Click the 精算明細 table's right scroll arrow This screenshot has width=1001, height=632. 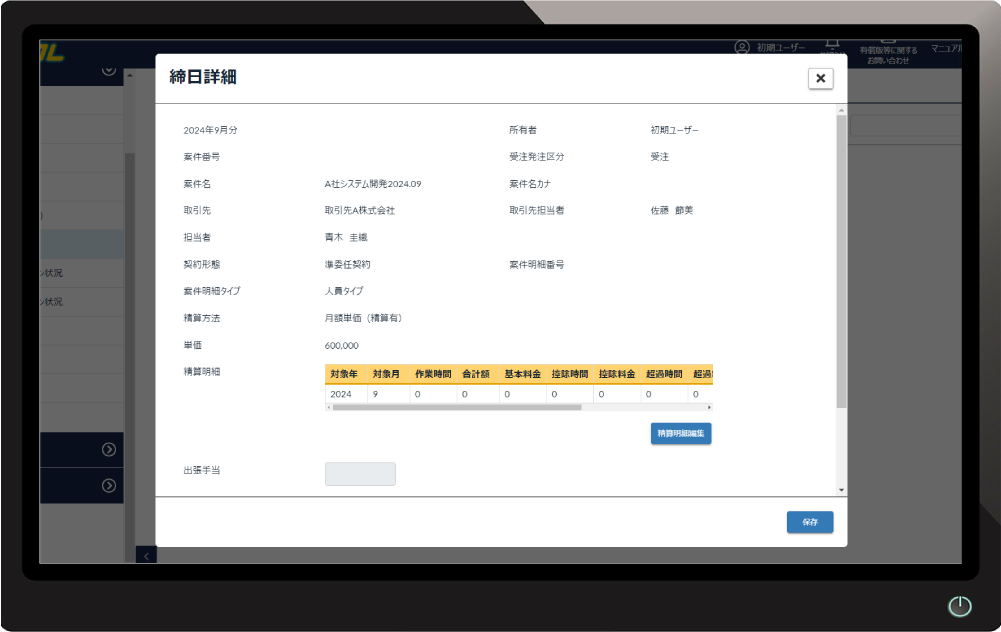point(709,408)
